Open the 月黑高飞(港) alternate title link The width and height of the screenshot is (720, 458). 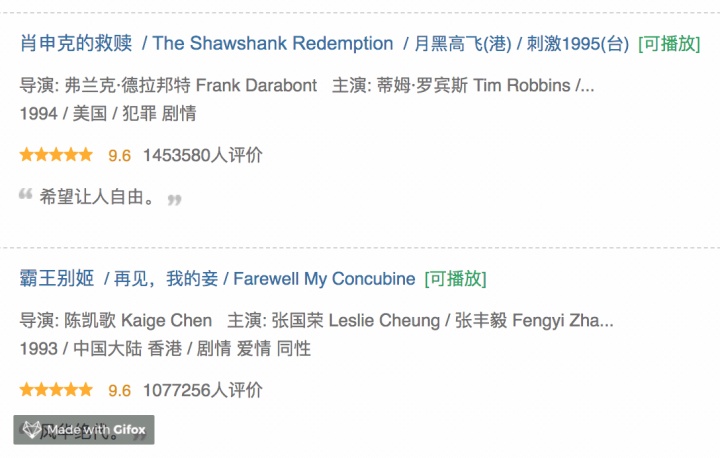463,44
